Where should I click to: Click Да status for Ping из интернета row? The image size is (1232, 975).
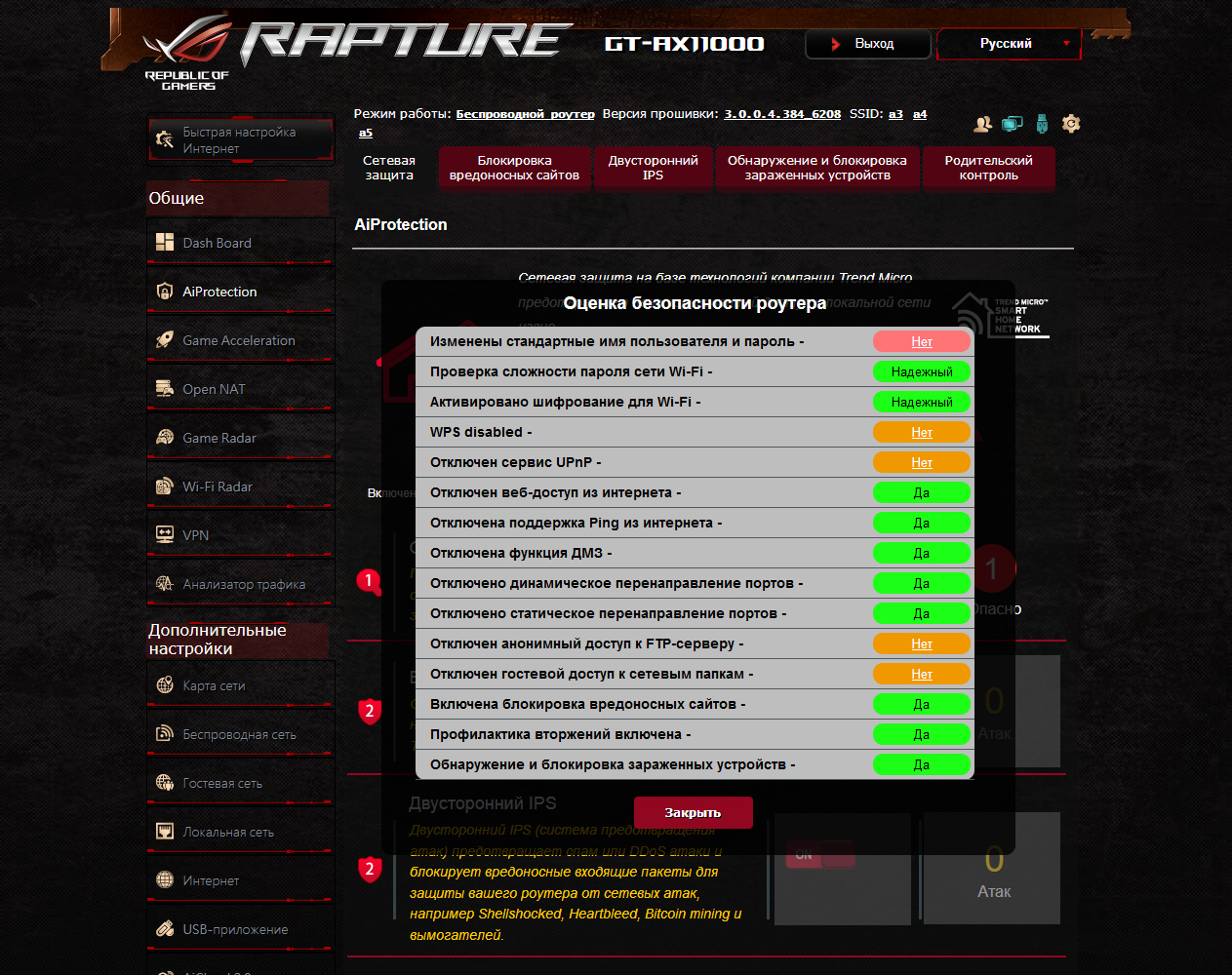[x=922, y=523]
